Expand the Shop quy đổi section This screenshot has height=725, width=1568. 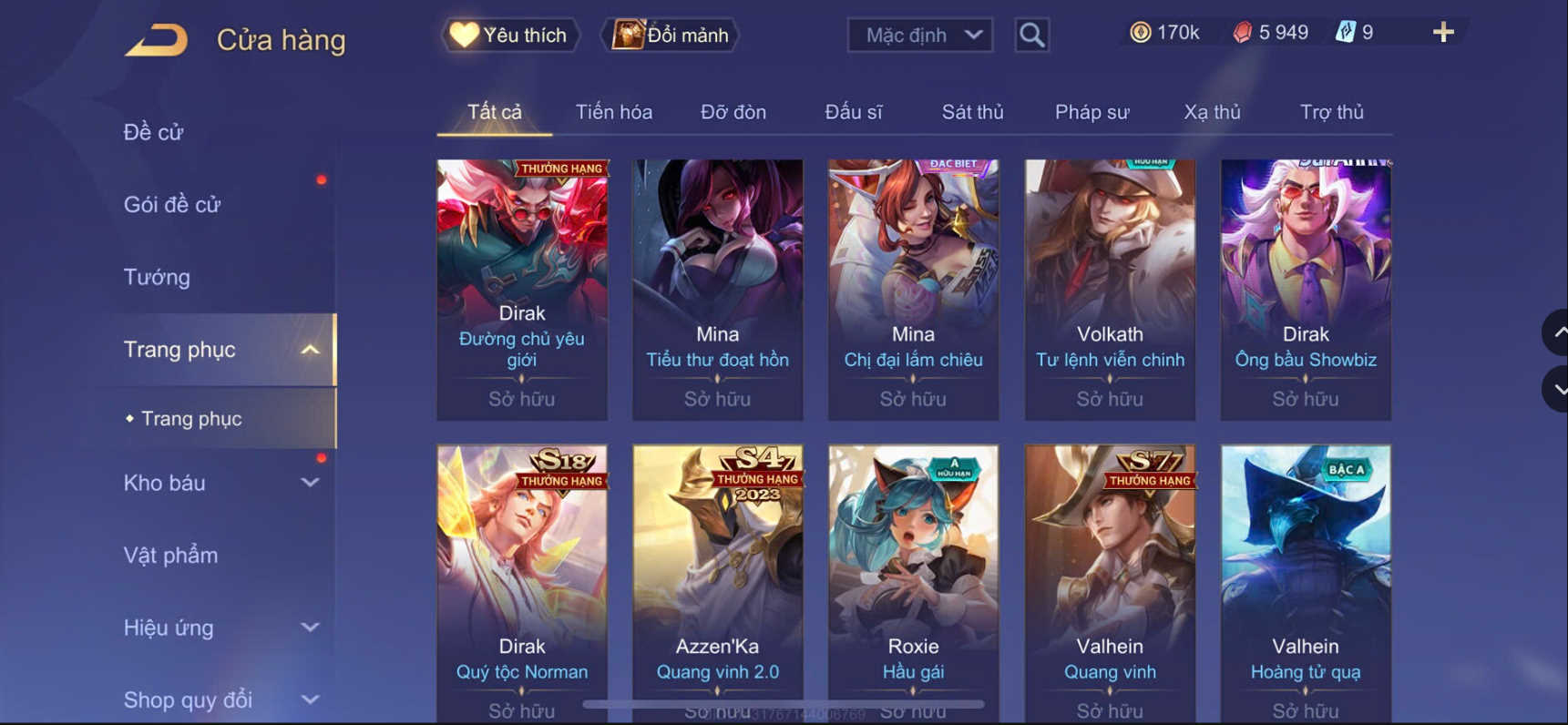310,699
